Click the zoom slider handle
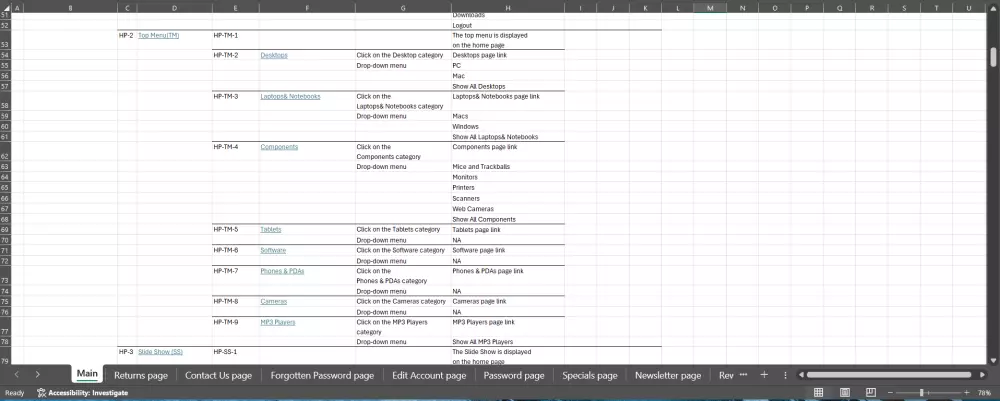Viewport: 1000px width, 401px height. pos(922,393)
